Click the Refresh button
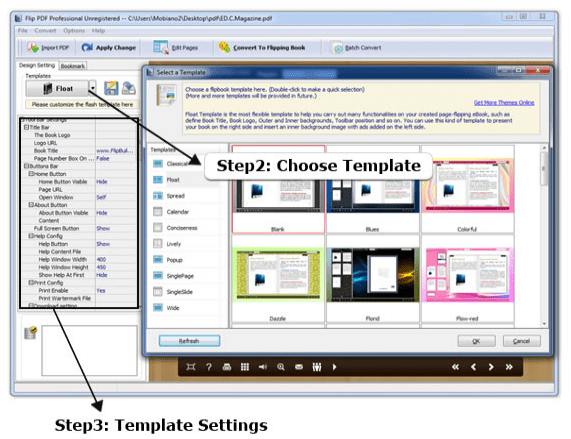The image size is (571, 439). point(189,341)
